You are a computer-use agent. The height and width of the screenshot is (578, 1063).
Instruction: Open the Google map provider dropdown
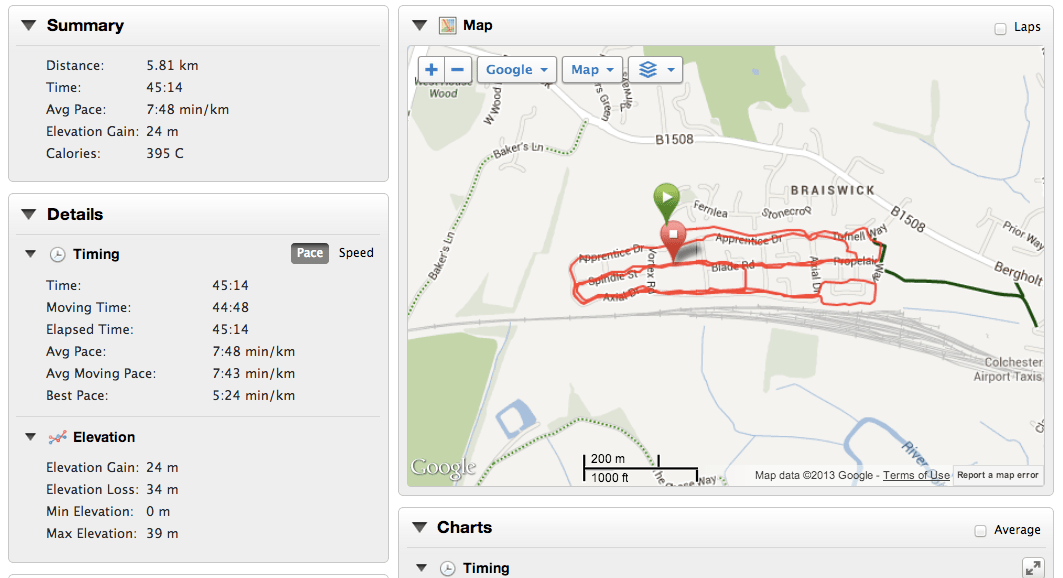click(517, 70)
